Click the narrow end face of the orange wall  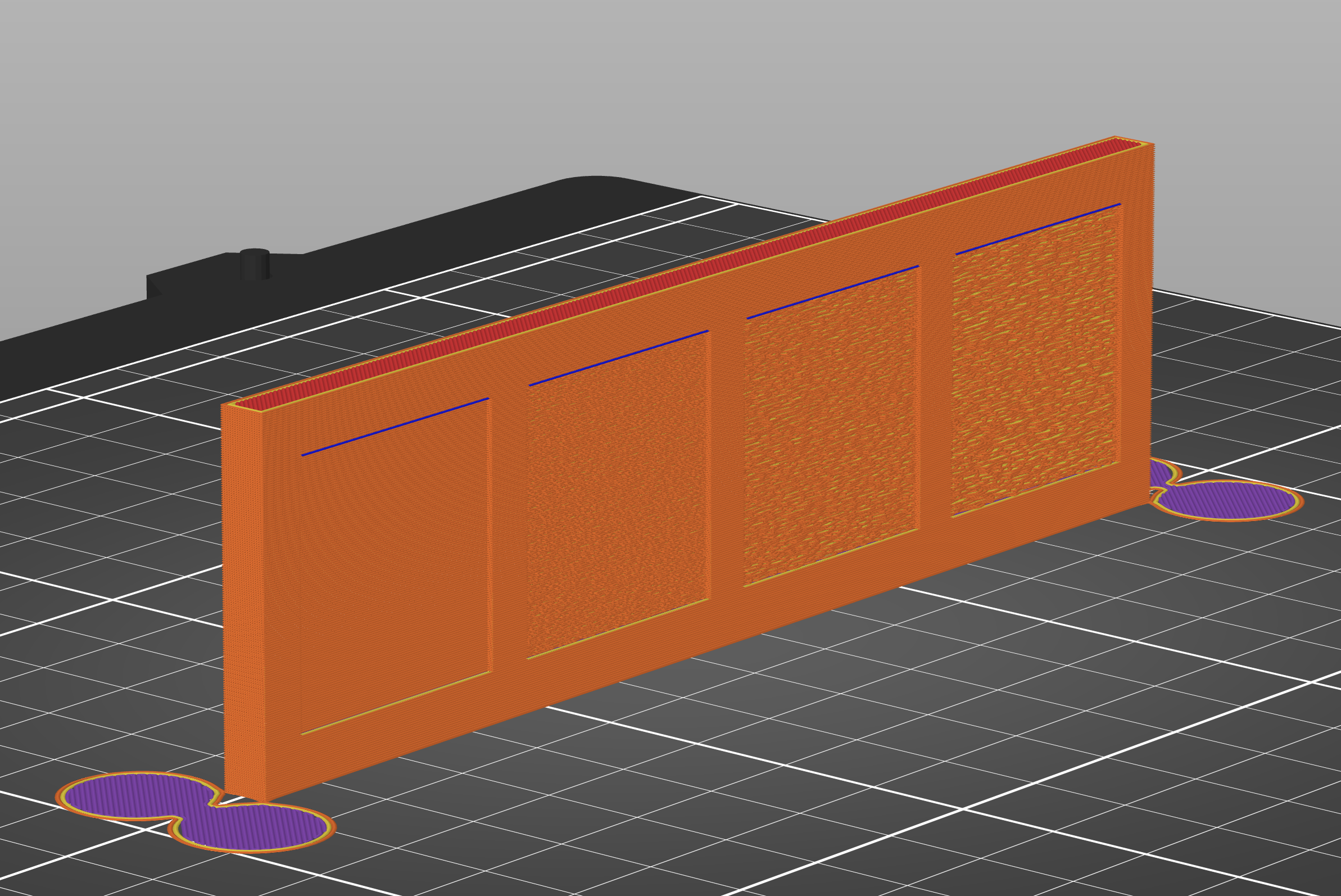(x=244, y=603)
